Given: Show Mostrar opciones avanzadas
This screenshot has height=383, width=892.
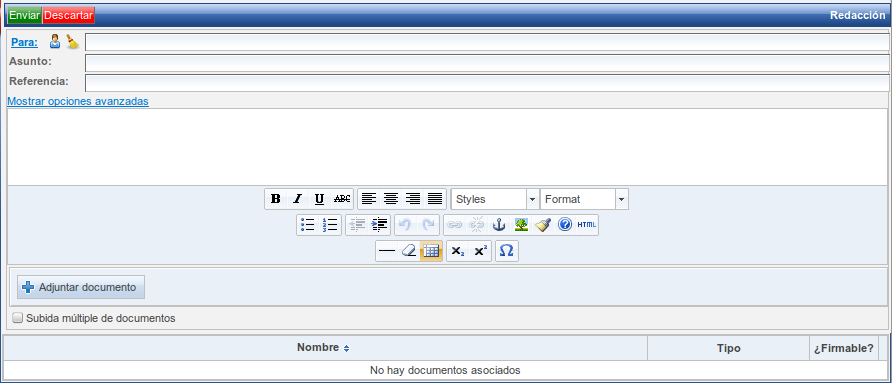Looking at the screenshot, I should [78, 101].
